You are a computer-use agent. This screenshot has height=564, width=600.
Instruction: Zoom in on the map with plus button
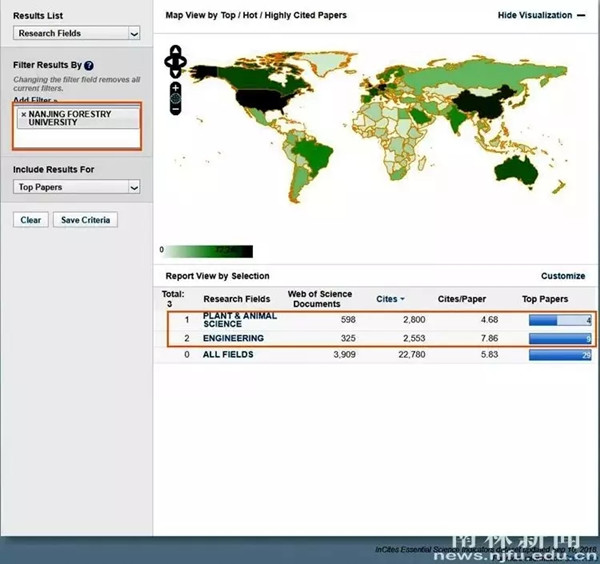pos(176,88)
